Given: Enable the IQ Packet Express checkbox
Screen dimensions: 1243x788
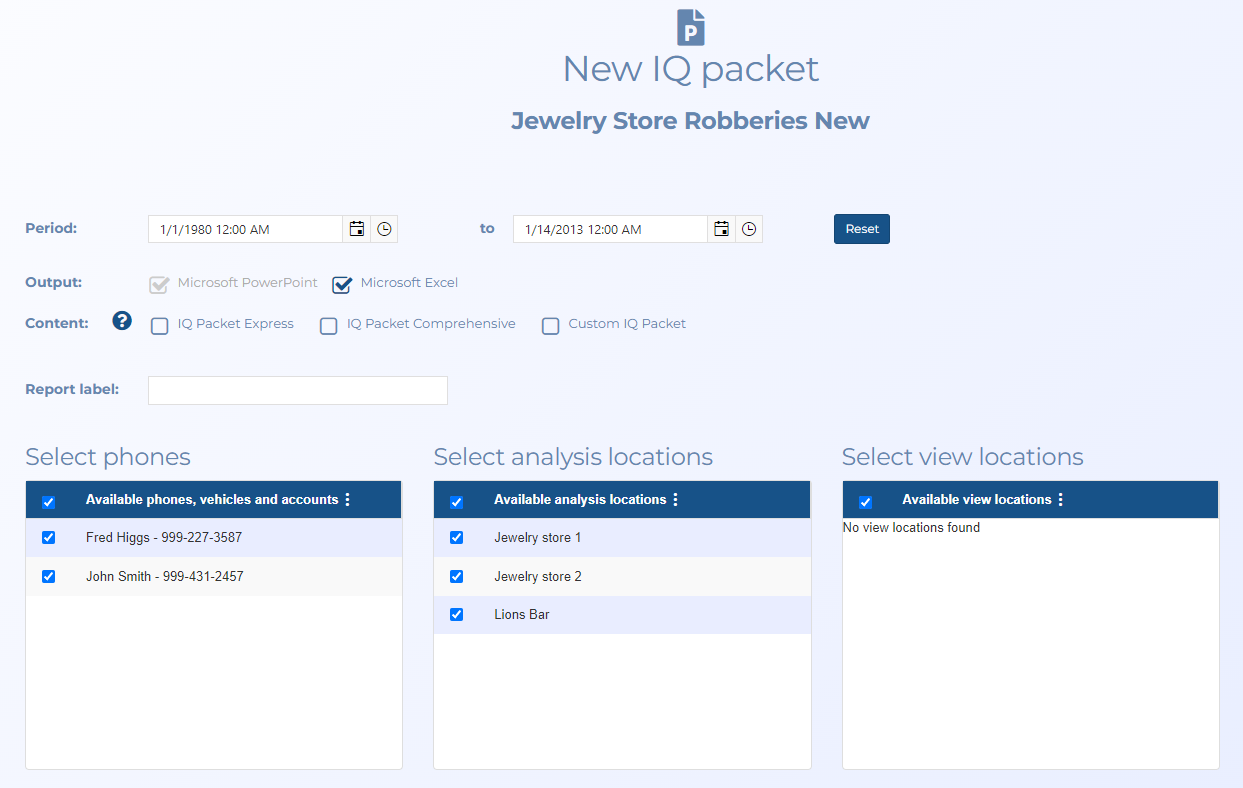Looking at the screenshot, I should [x=160, y=326].
